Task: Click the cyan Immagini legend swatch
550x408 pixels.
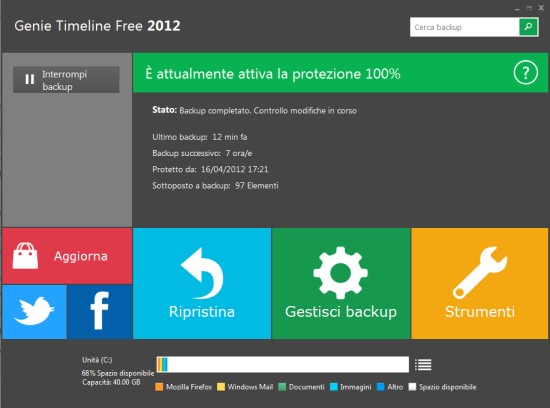Action: (334, 387)
